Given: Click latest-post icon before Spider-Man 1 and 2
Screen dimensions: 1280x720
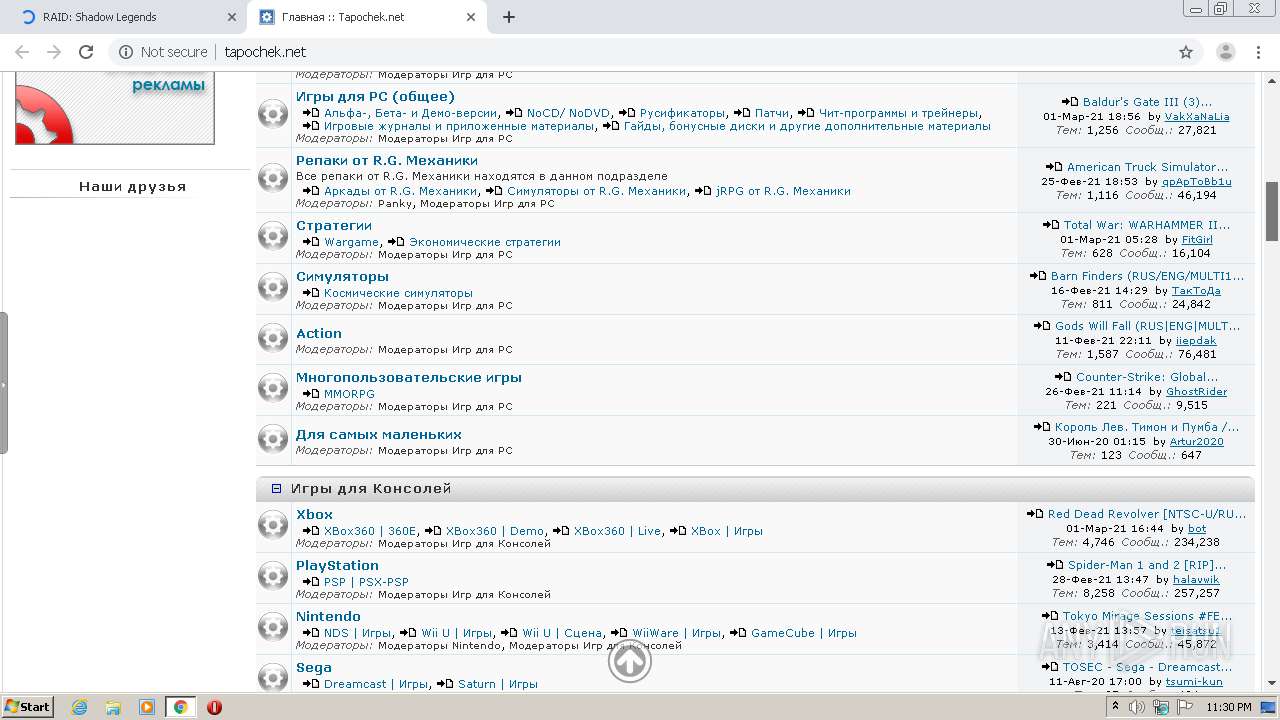Looking at the screenshot, I should [1055, 565].
